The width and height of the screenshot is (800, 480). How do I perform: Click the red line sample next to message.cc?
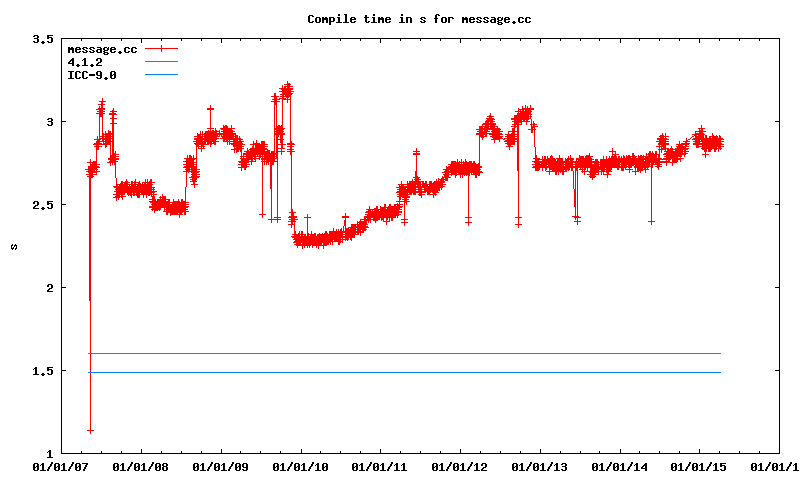pos(161,49)
